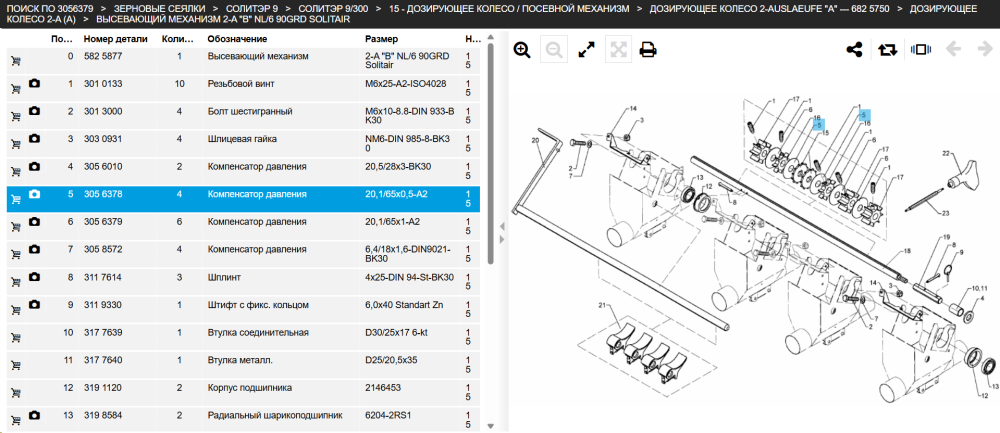The height and width of the screenshot is (433, 1000).
Task: Select the Шплинт 311 7614 row
Action: (x=244, y=283)
